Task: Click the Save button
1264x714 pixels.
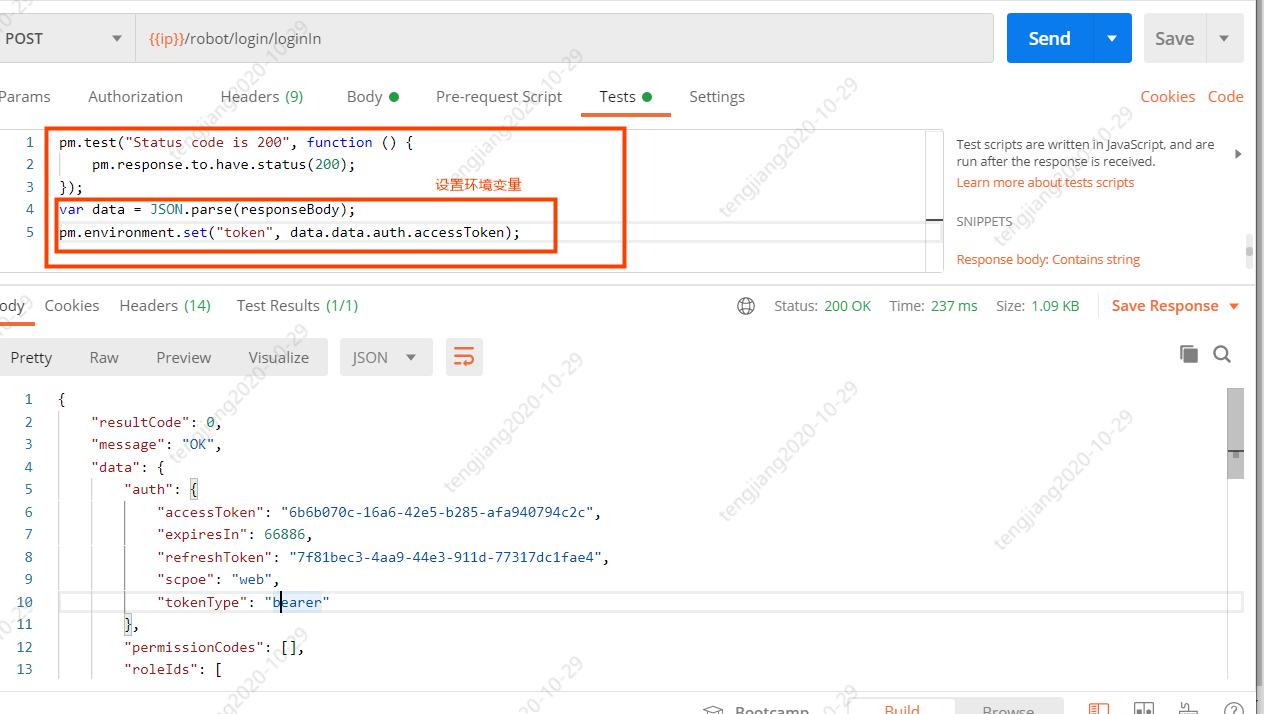Action: tap(1175, 38)
